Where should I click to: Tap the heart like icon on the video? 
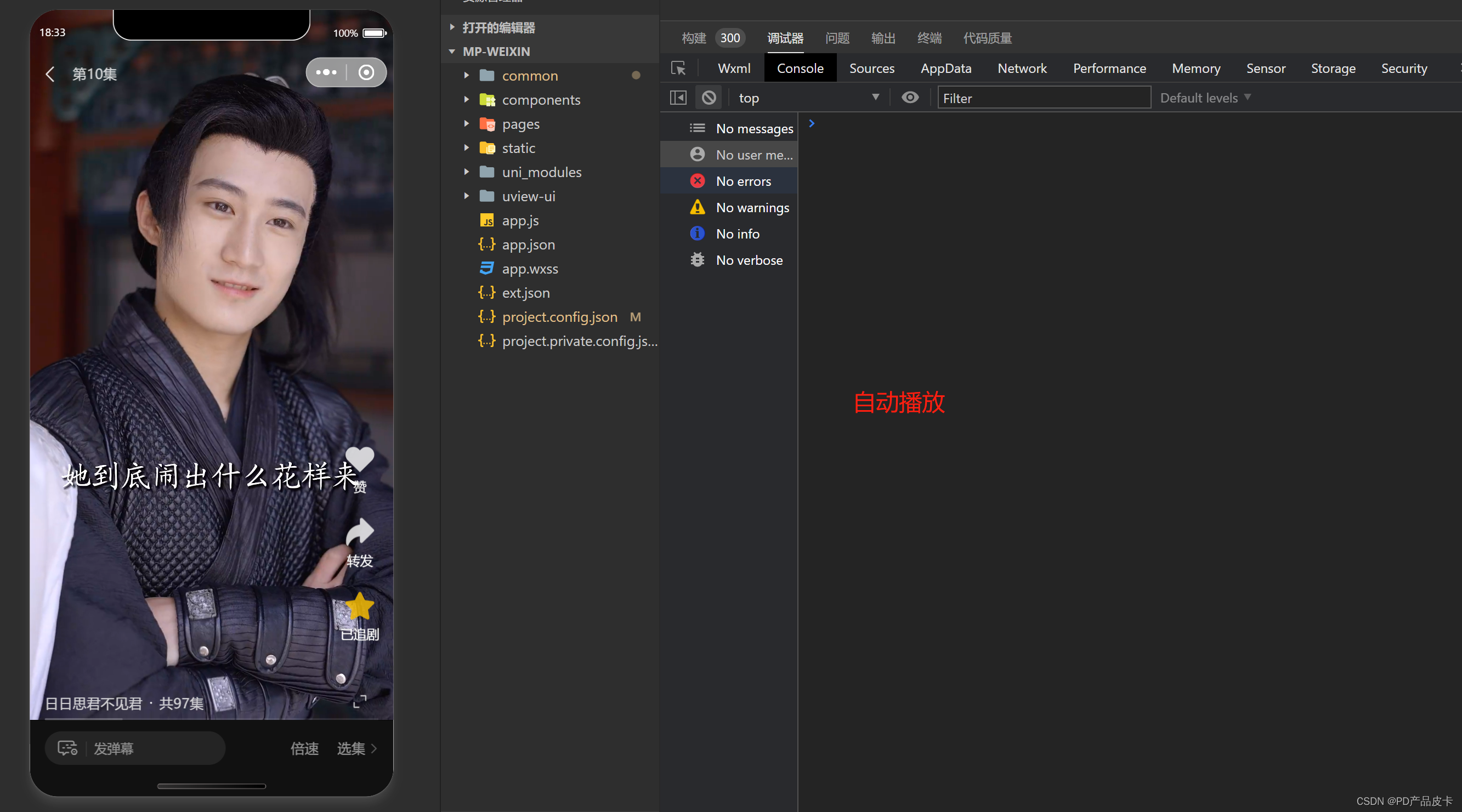(x=360, y=458)
